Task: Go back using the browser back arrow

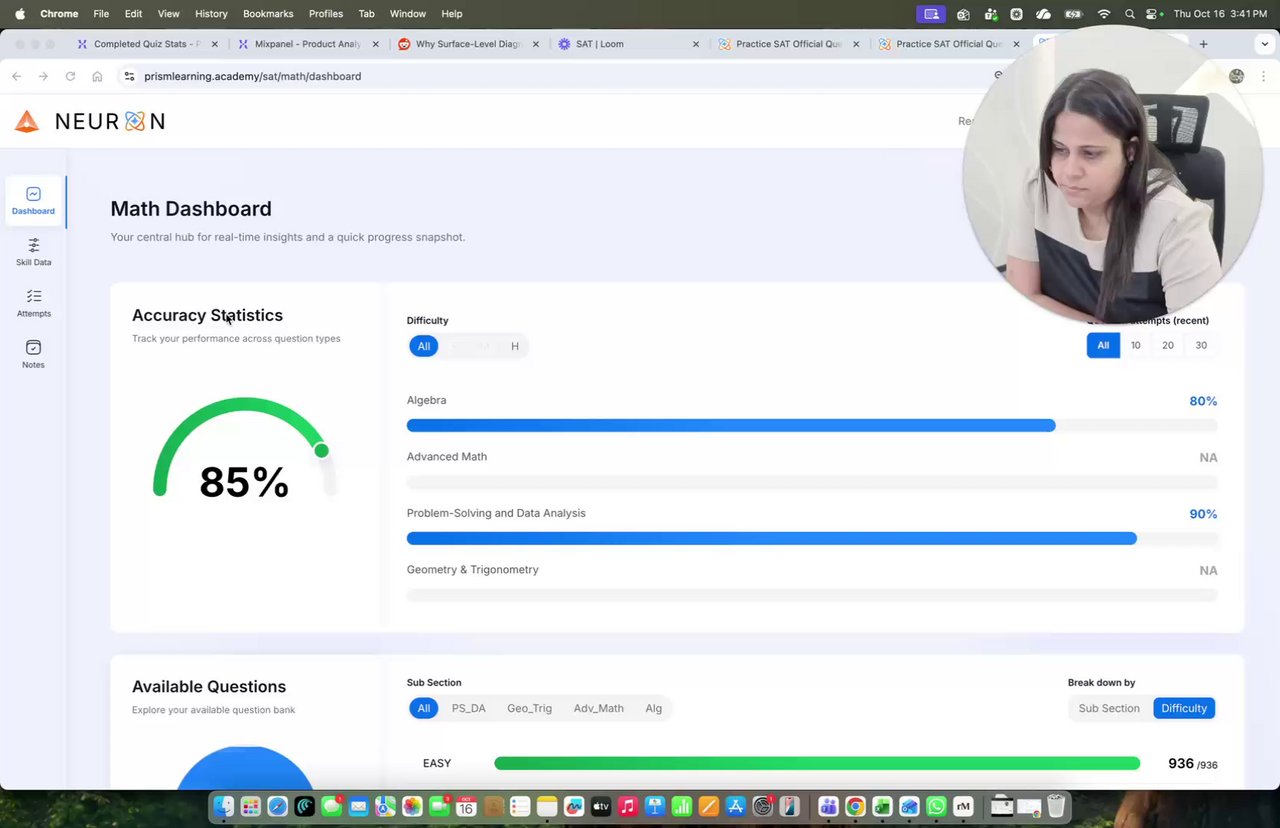Action: pos(16,76)
